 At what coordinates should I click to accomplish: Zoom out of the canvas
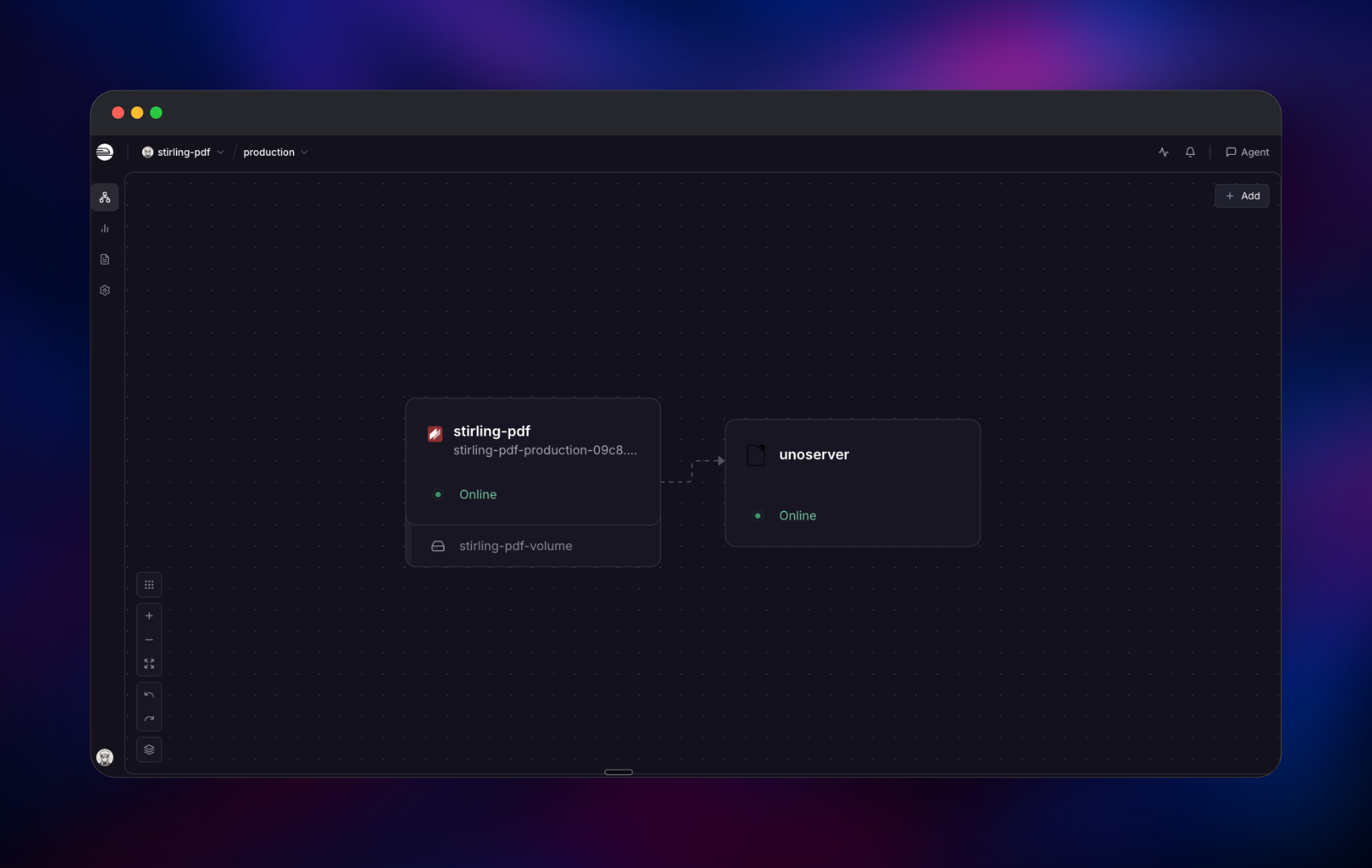tap(149, 640)
